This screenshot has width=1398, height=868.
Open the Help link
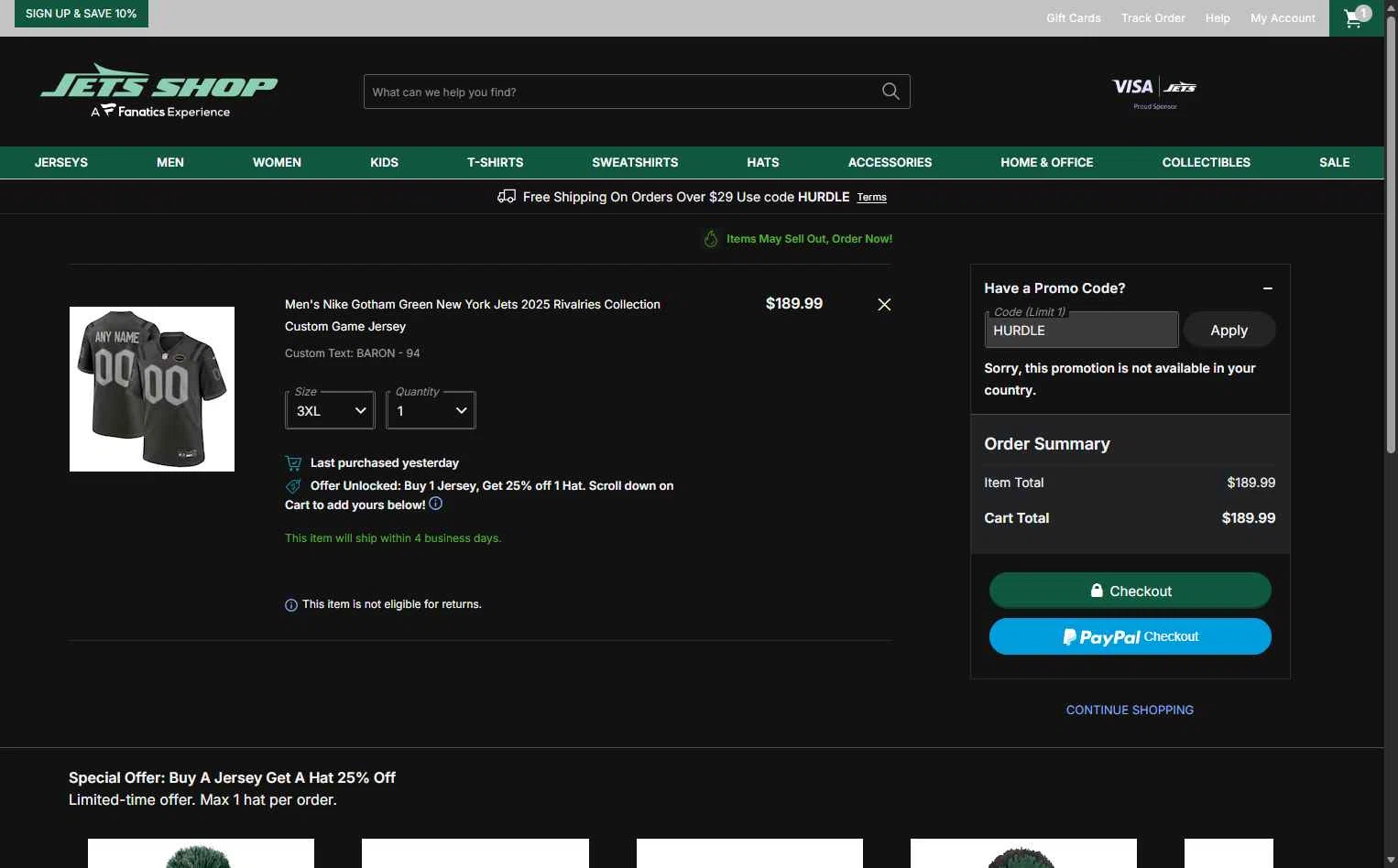pos(1218,17)
